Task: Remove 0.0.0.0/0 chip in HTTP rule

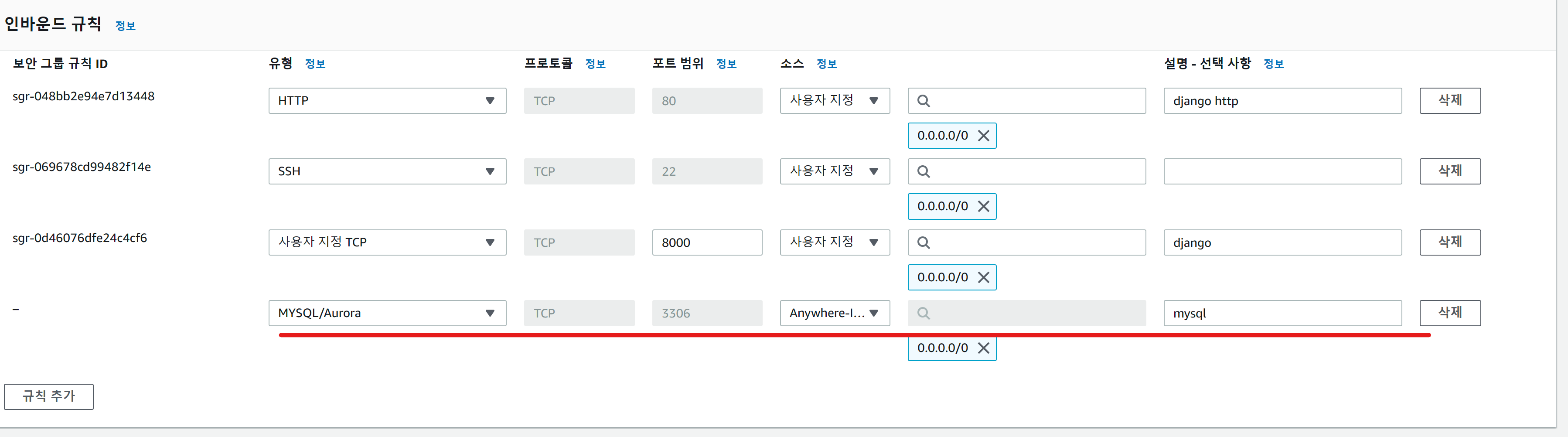Action: point(983,136)
